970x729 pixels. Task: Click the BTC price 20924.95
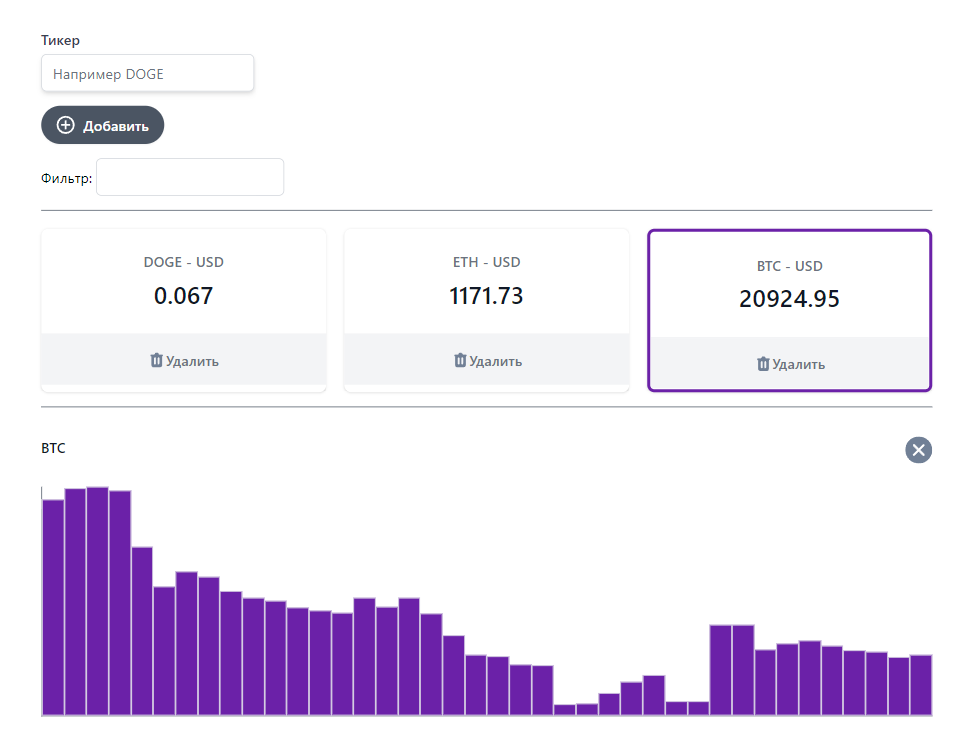point(789,299)
